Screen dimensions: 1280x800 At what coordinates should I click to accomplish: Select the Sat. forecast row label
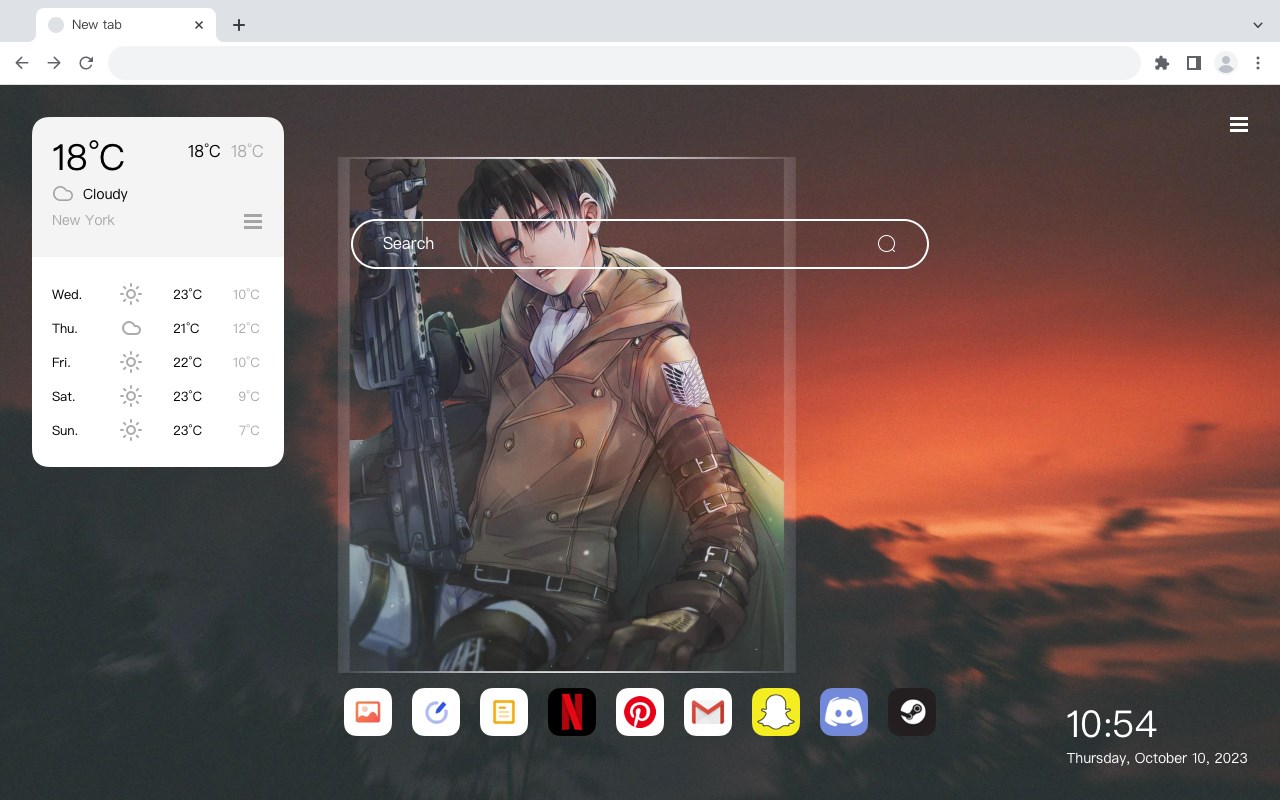point(64,397)
